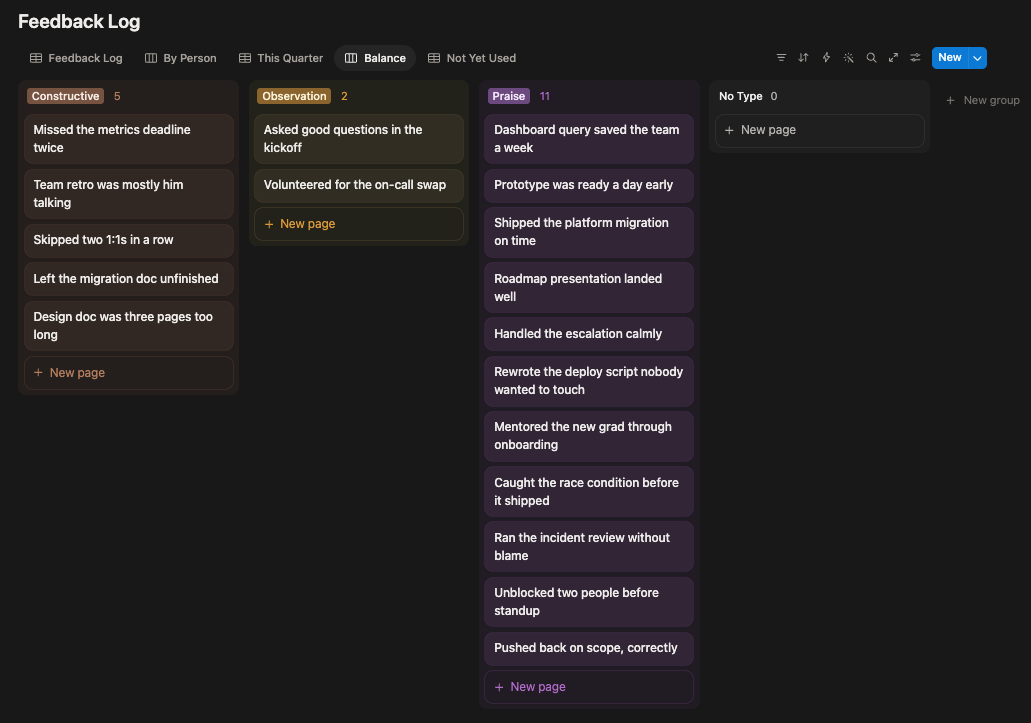
Task: Open card Team retro was mostly him talking
Action: click(129, 194)
